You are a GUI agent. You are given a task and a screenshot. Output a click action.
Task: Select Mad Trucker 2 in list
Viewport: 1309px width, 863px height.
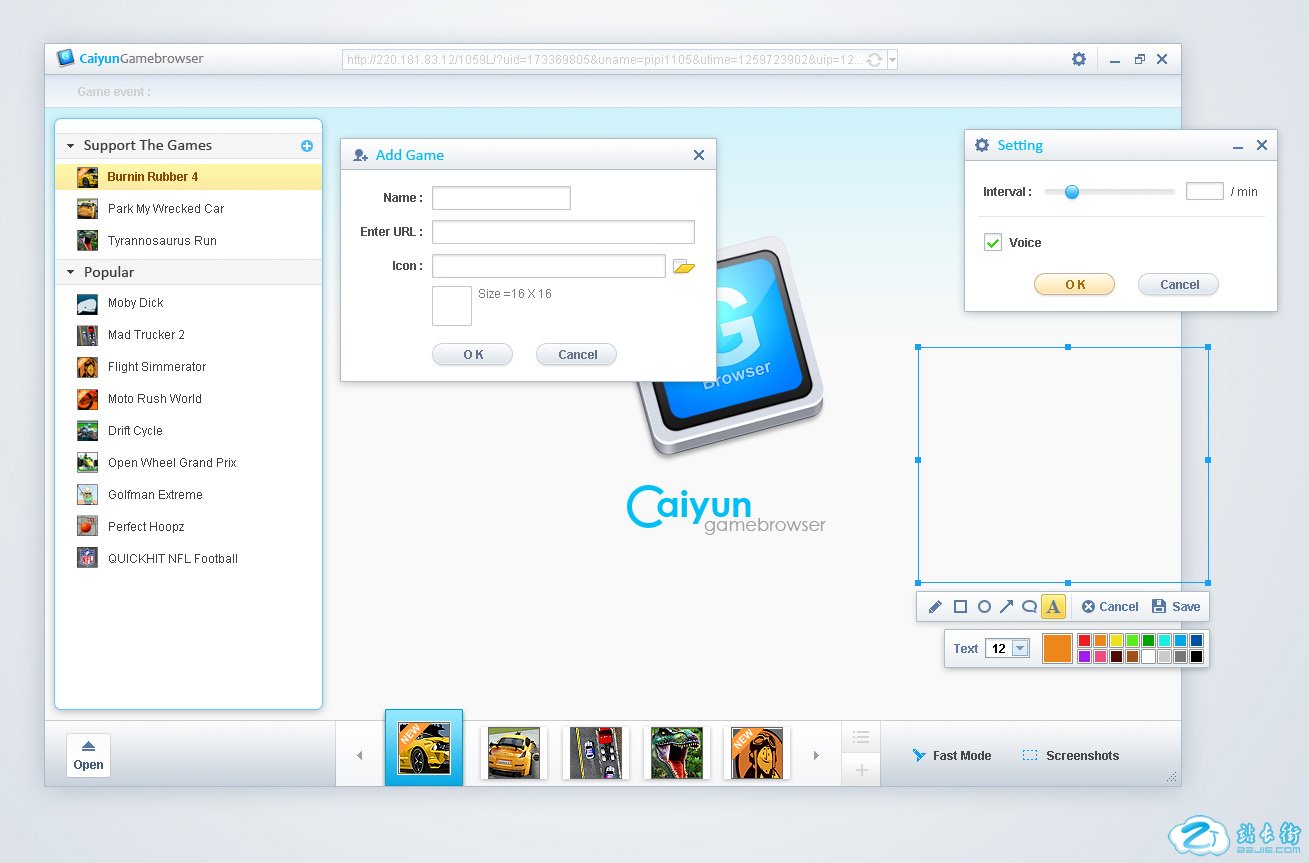[x=189, y=335]
